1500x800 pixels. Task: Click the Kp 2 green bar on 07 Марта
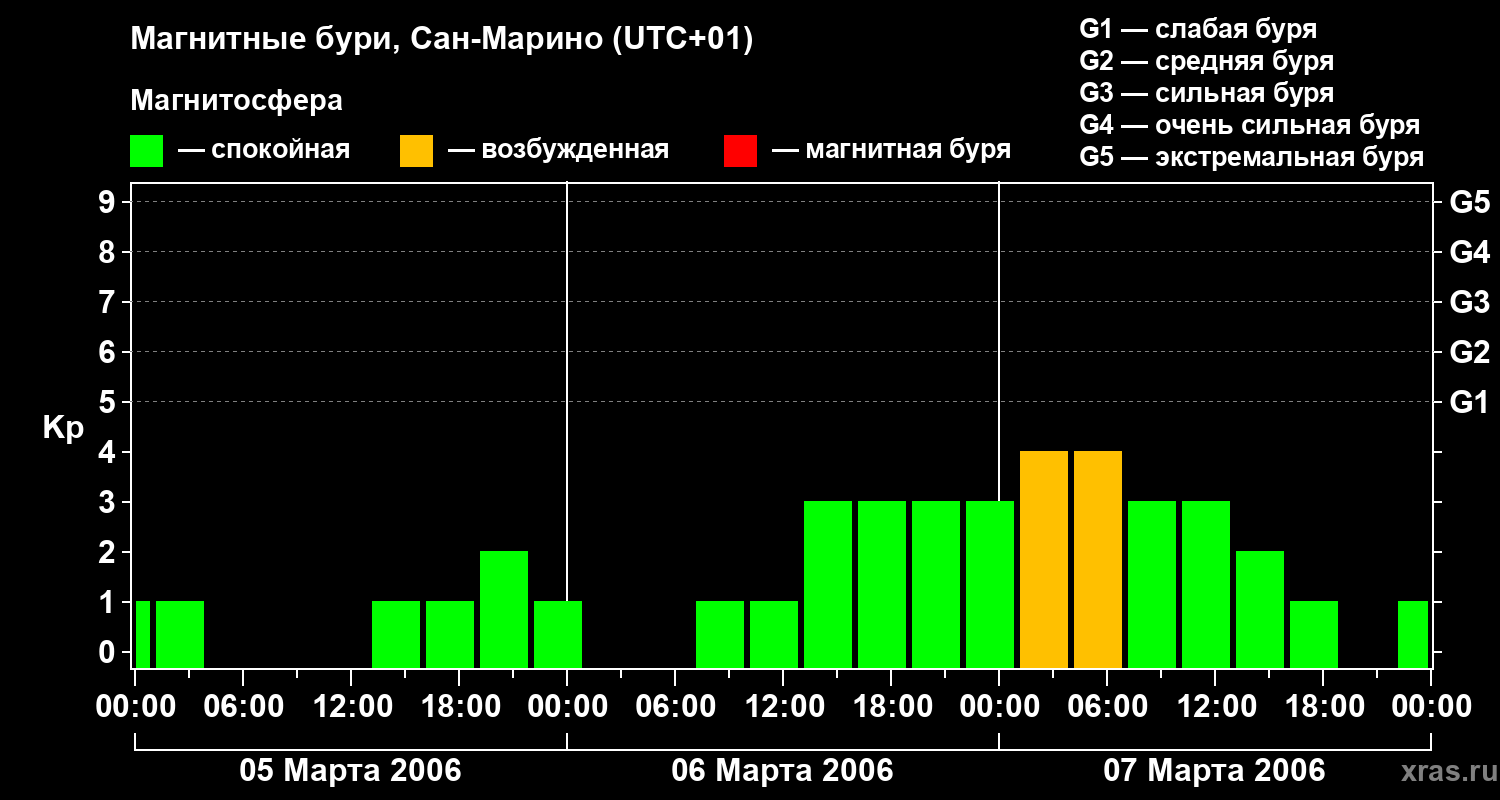pyautogui.click(x=1260, y=609)
